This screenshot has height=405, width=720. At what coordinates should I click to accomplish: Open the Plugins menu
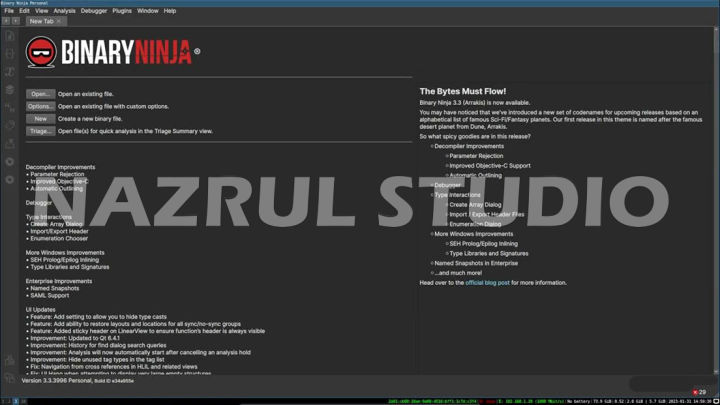pyautogui.click(x=122, y=11)
